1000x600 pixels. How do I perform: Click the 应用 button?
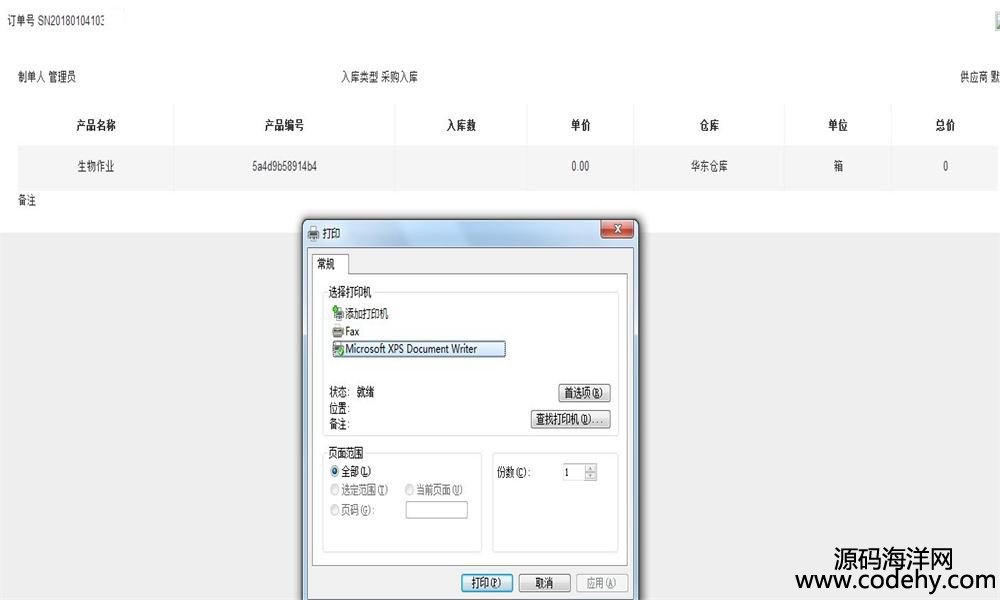click(x=601, y=583)
